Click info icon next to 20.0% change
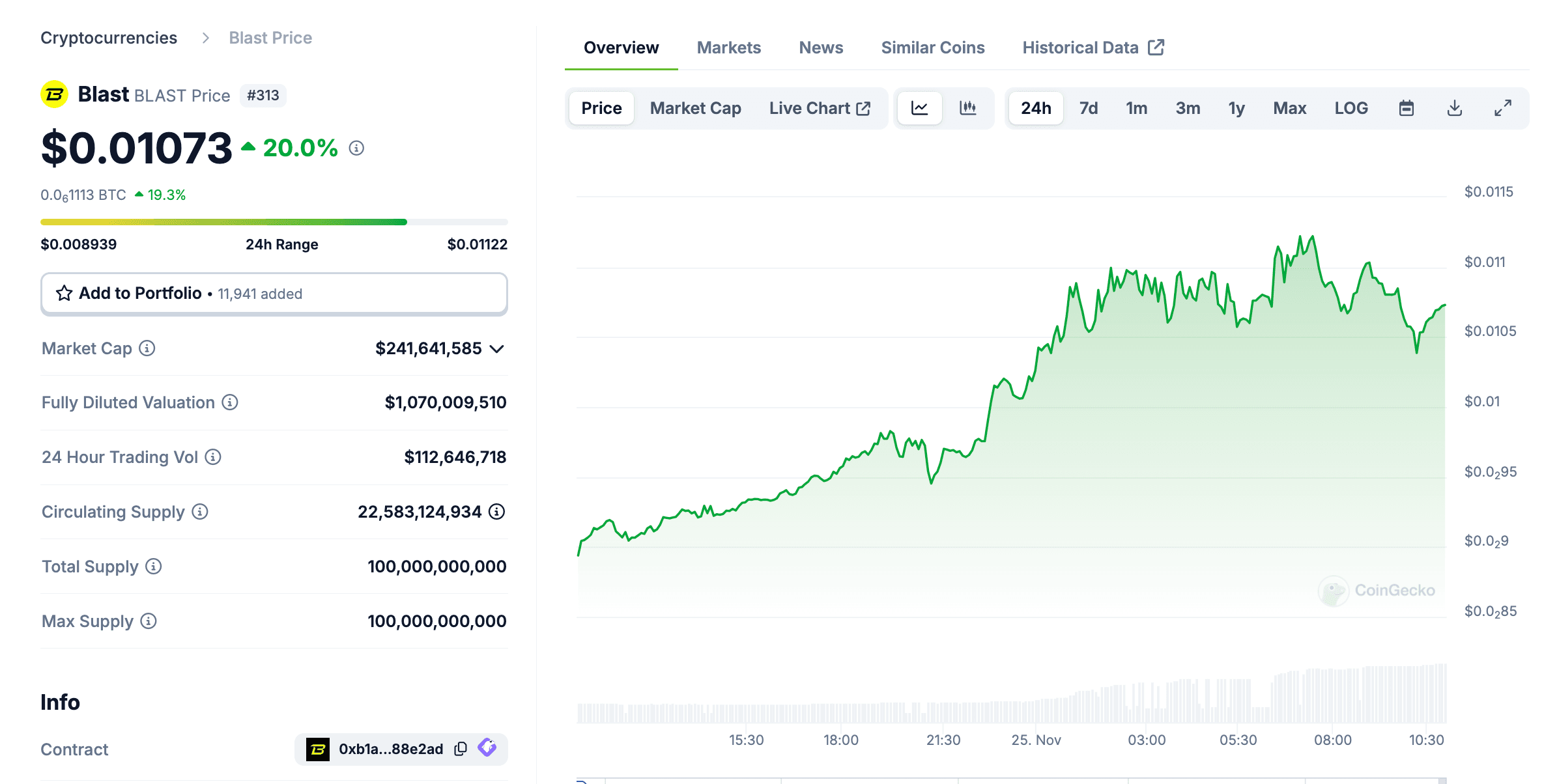Screen dimensions: 1544x784 click(x=356, y=148)
